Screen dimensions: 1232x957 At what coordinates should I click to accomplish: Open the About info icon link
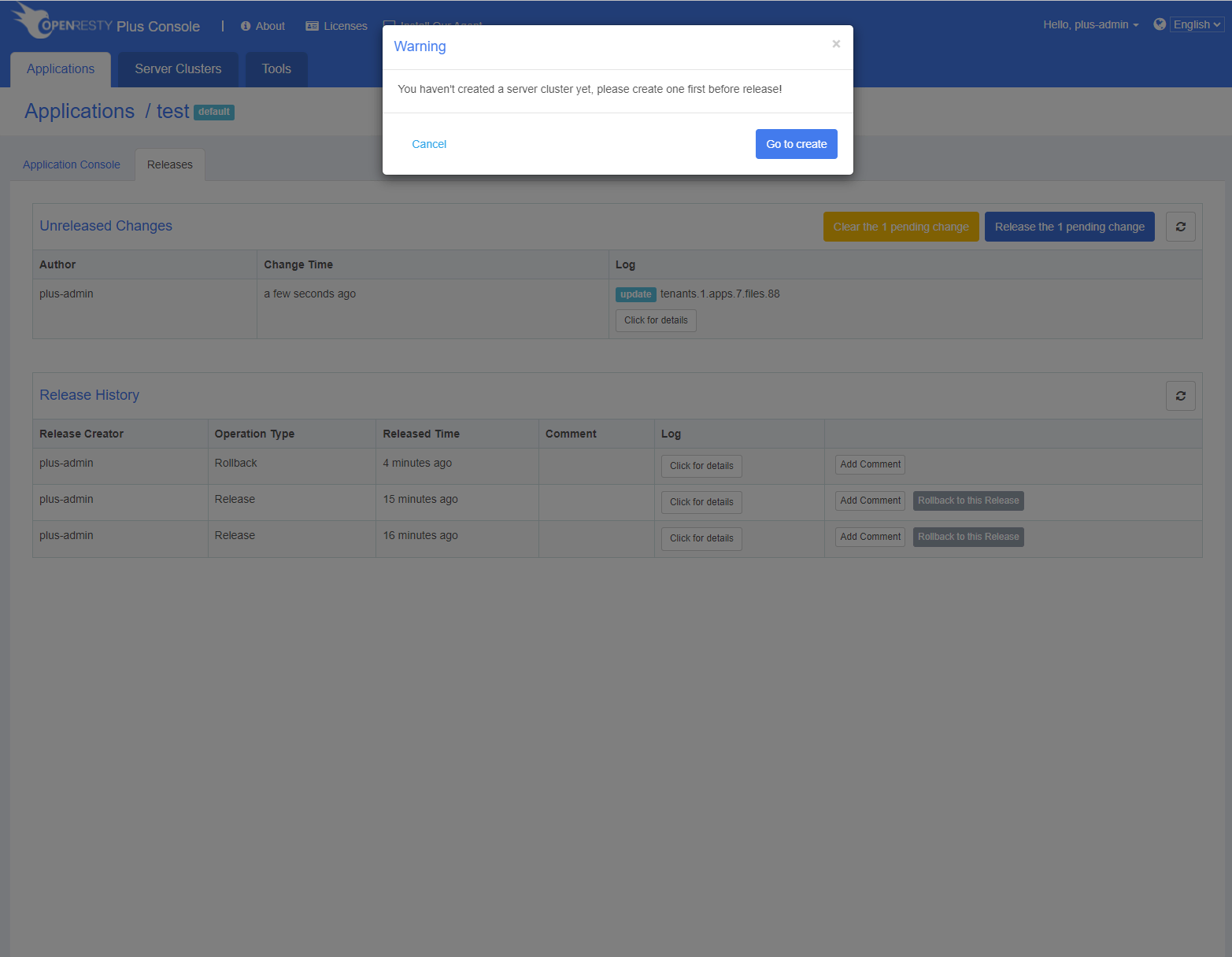click(246, 26)
